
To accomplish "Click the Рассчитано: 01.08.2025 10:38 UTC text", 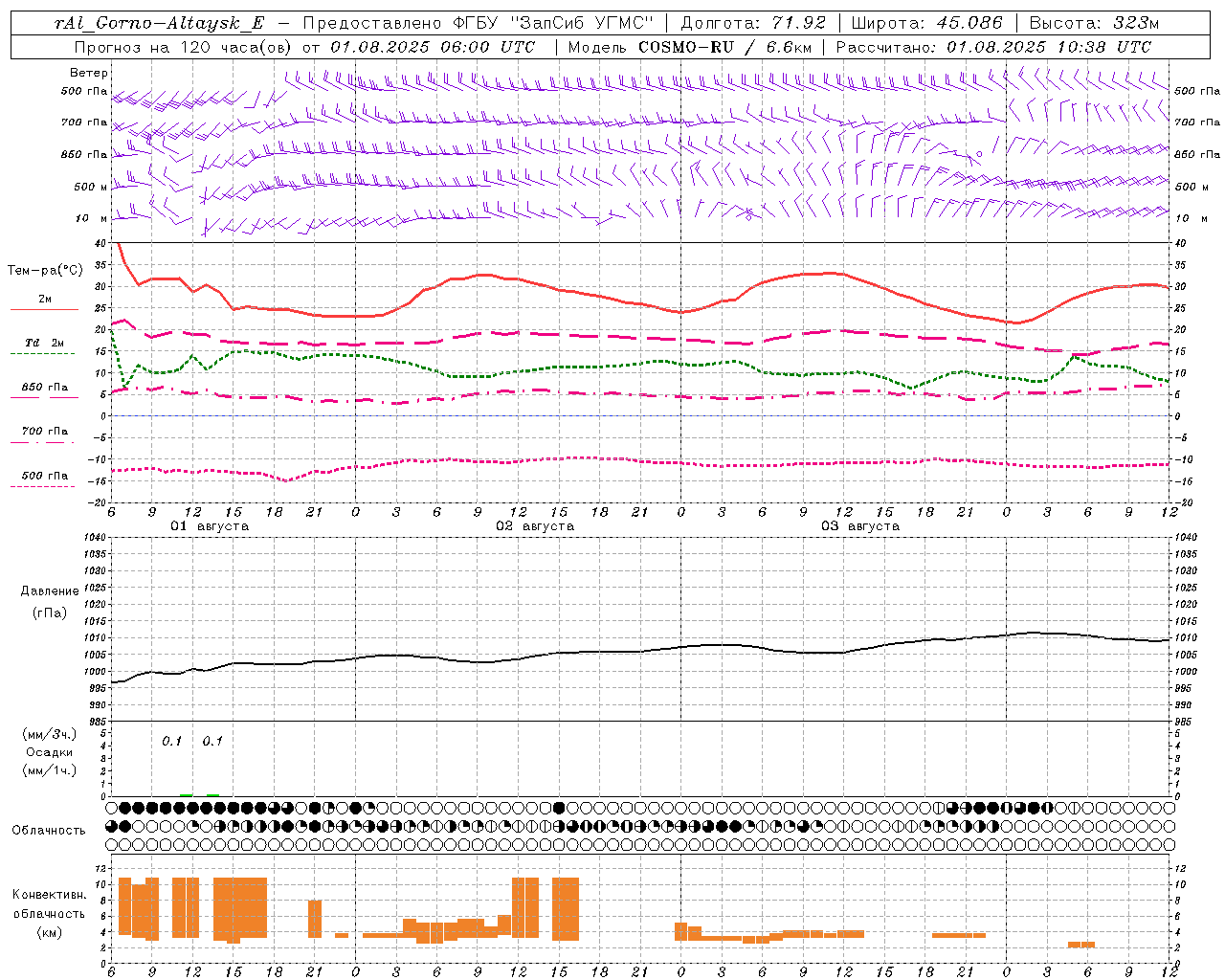I will [x=993, y=46].
